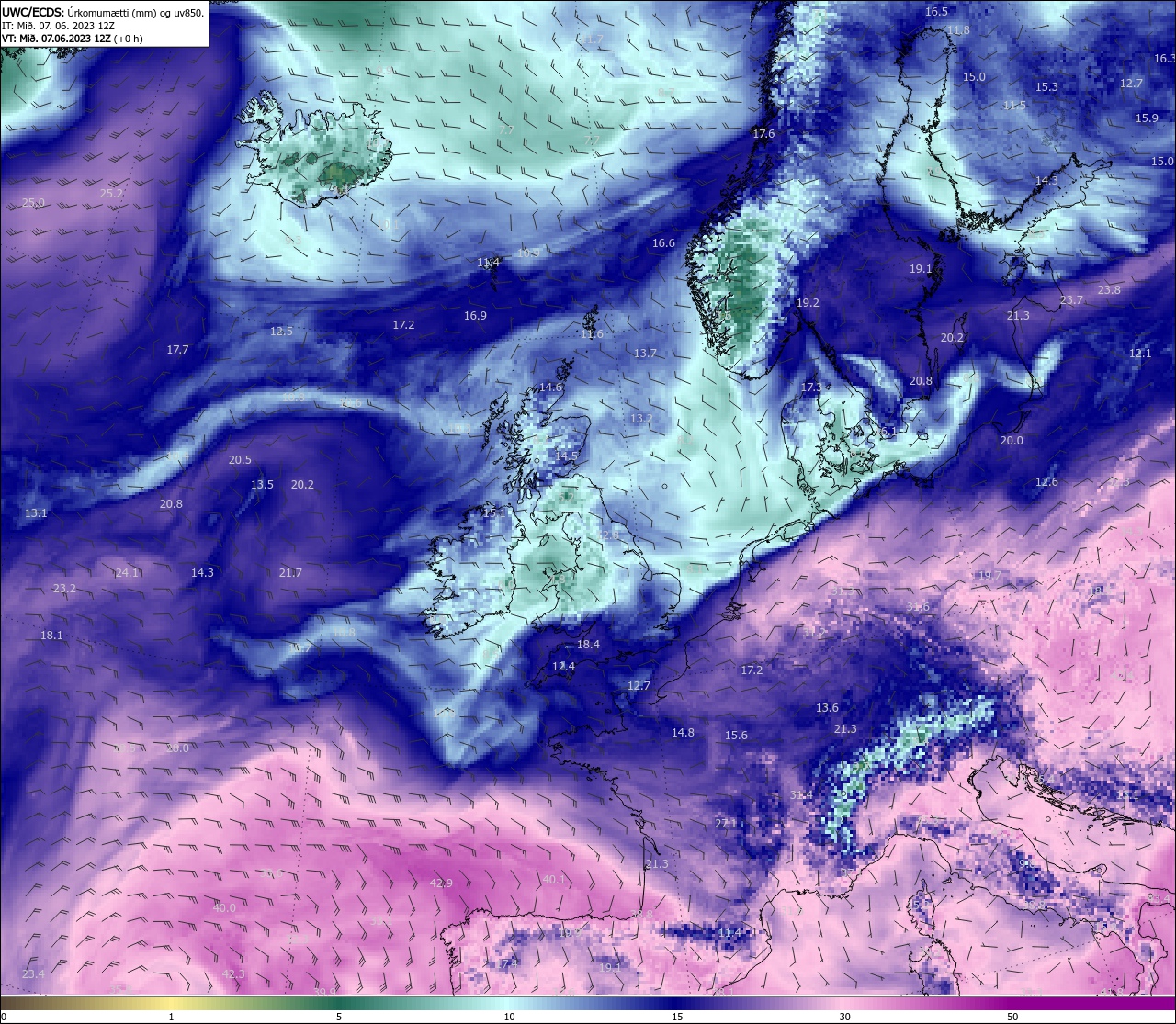Screen dimensions: 1176x1024
Task: Click the map value 15.6
Action: click(x=736, y=736)
